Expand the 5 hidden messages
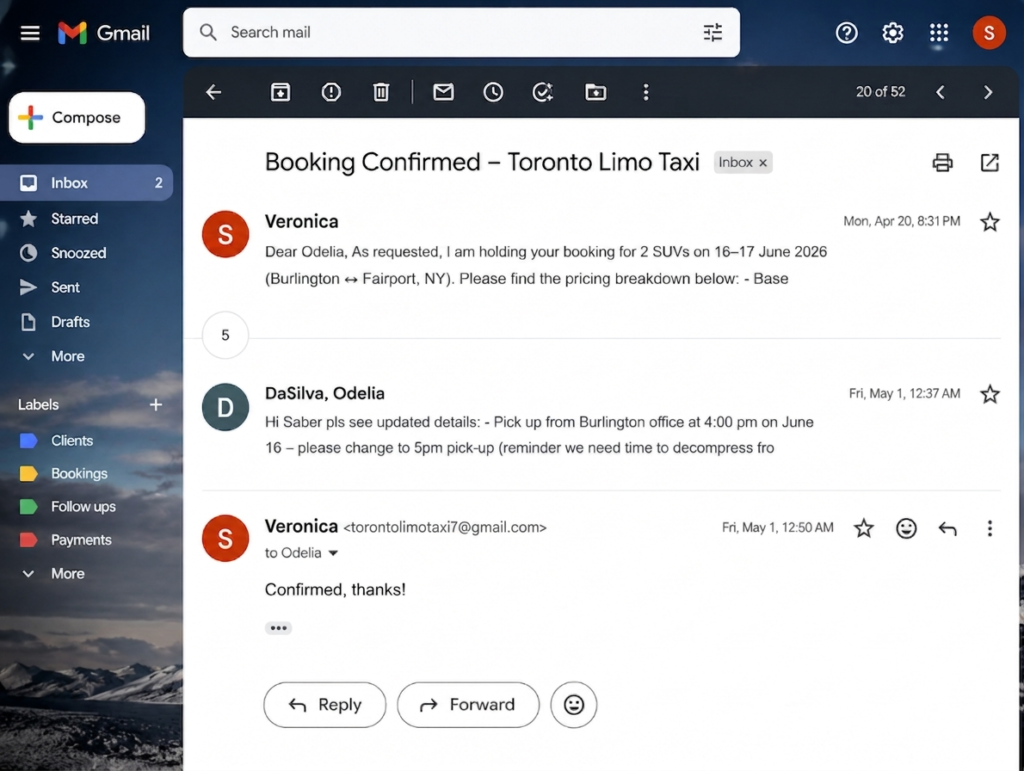Viewport: 1024px width, 771px height. click(x=225, y=335)
